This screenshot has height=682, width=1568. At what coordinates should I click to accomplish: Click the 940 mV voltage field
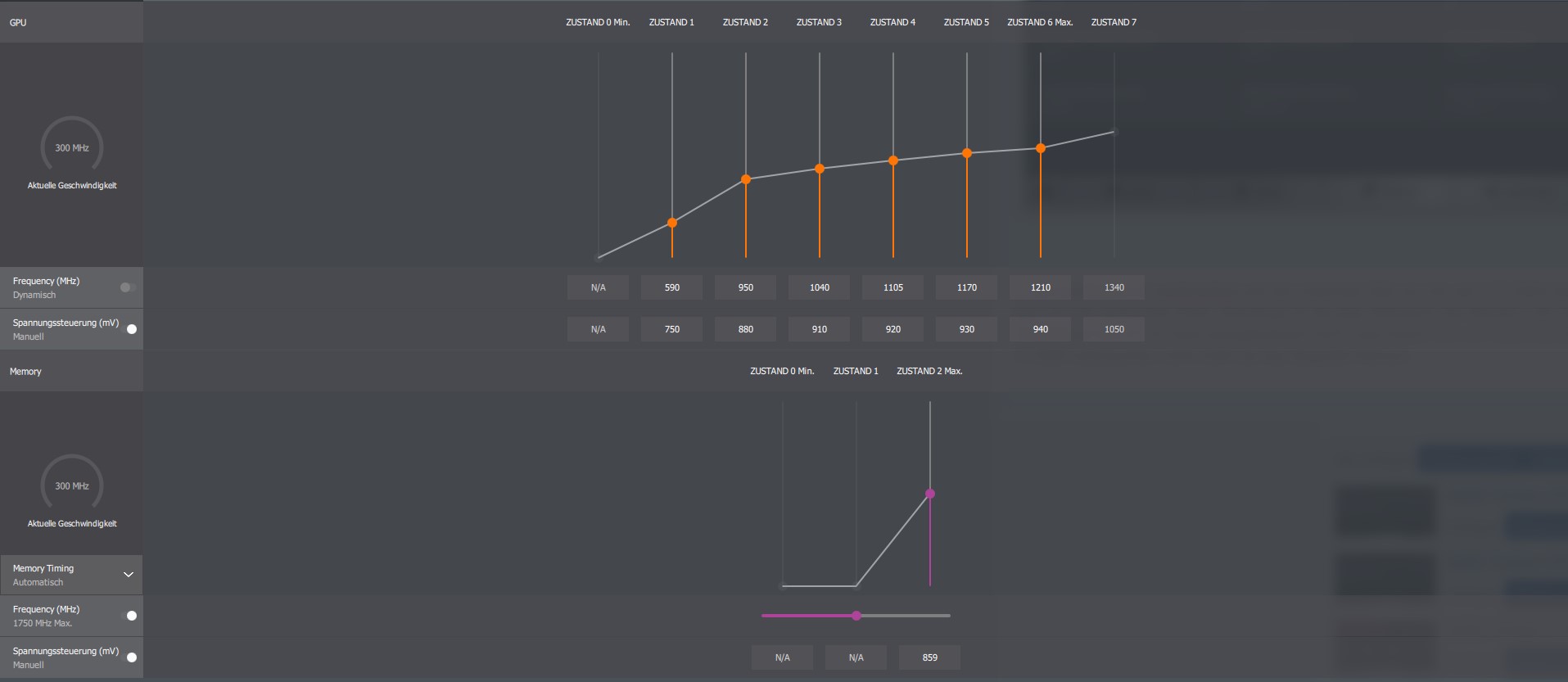(1041, 329)
